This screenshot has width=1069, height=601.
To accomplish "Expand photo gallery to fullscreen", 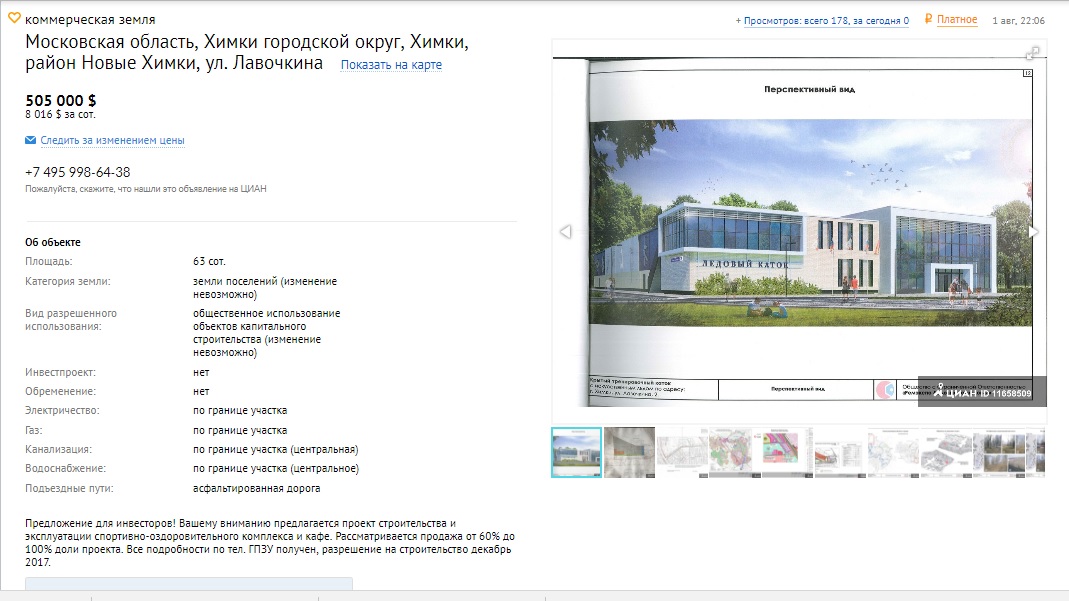I will tap(1032, 53).
